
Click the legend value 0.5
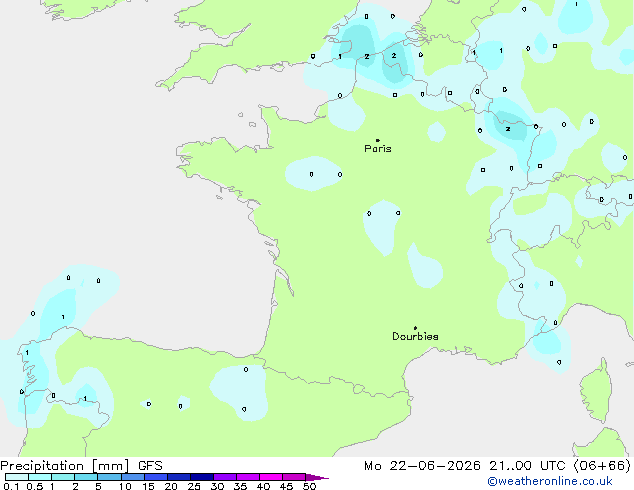coord(35,486)
